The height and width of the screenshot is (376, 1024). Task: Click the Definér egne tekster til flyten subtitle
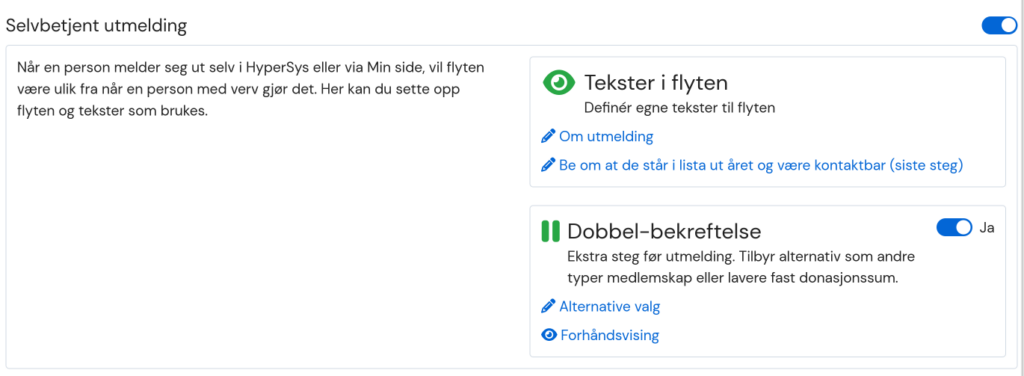pyautogui.click(x=679, y=108)
